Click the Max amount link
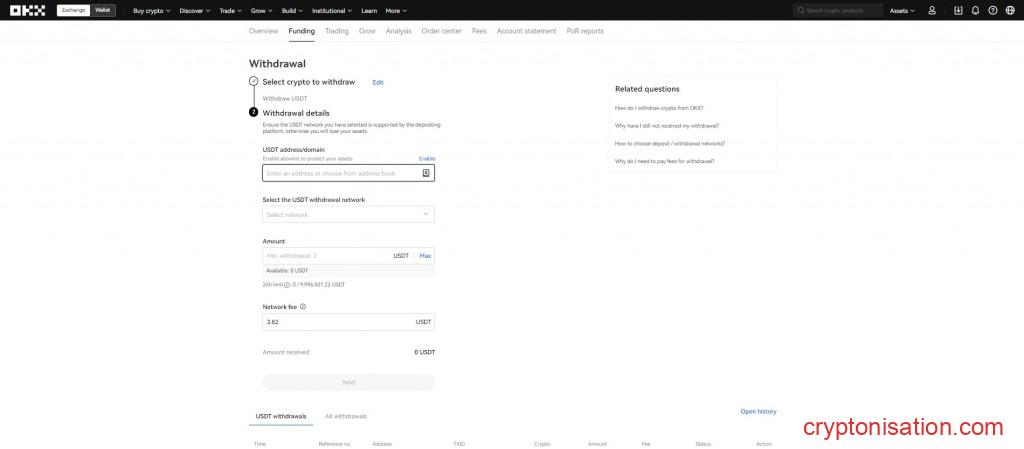The width and height of the screenshot is (1024, 449). click(425, 256)
